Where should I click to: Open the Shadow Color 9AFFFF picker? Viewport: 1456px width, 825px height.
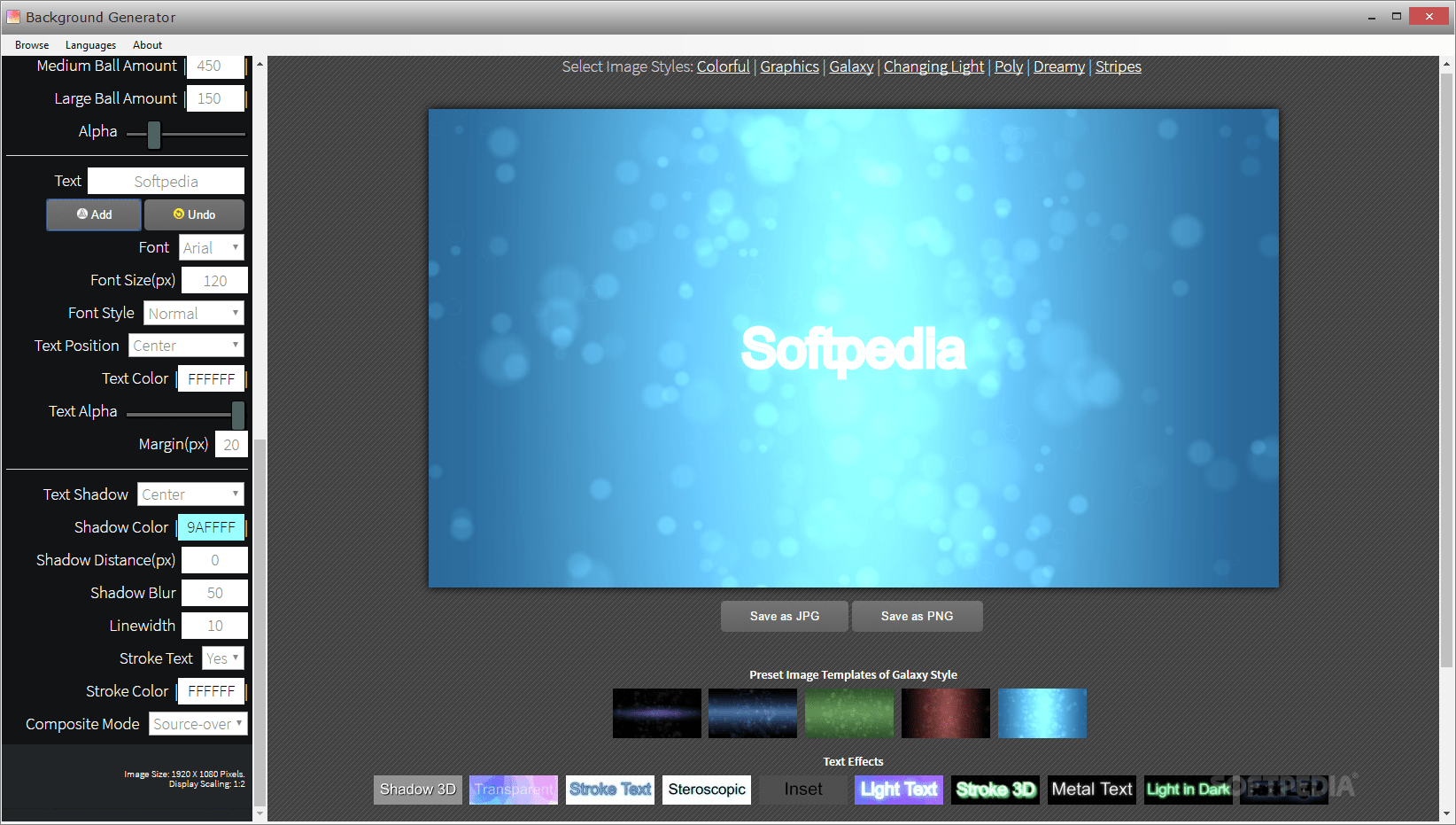(x=211, y=527)
